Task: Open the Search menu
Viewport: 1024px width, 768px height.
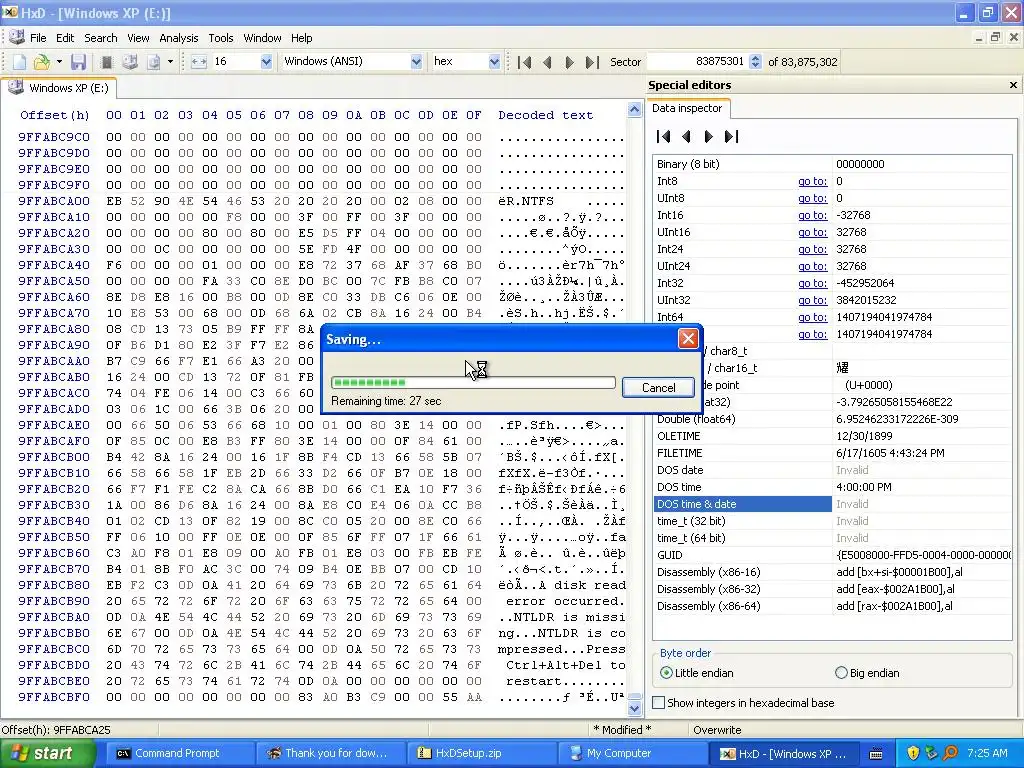Action: [101, 38]
